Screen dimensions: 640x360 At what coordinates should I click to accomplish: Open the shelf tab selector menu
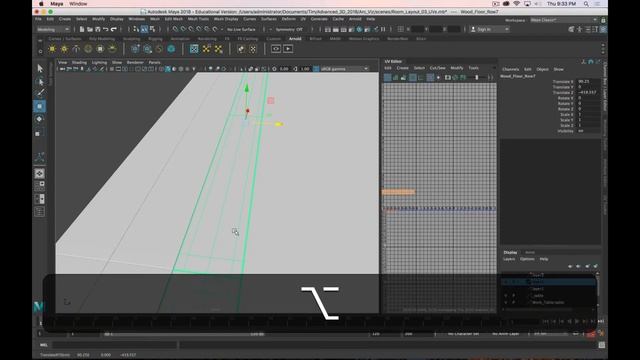point(40,40)
